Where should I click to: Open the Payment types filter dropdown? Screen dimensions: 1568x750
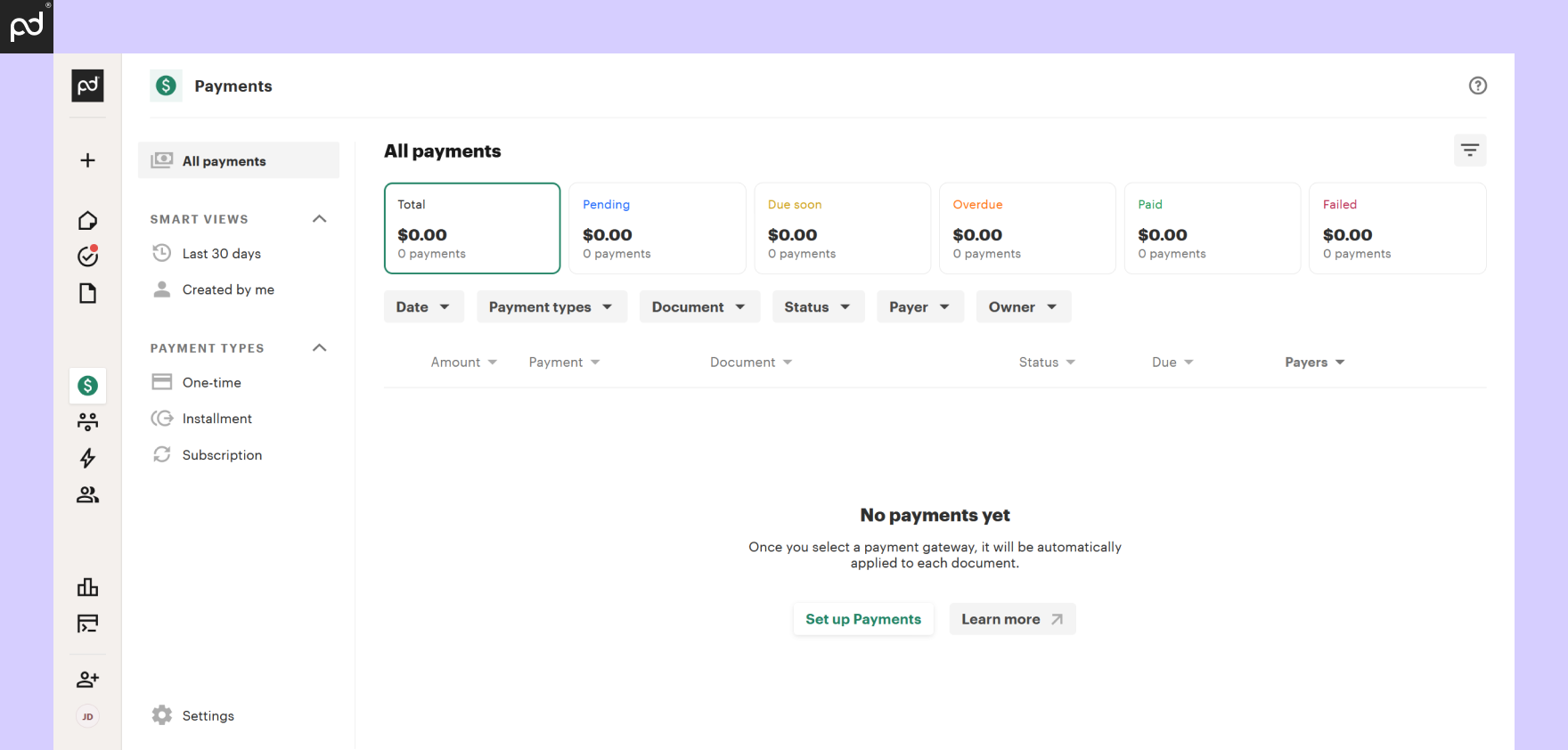pos(551,306)
